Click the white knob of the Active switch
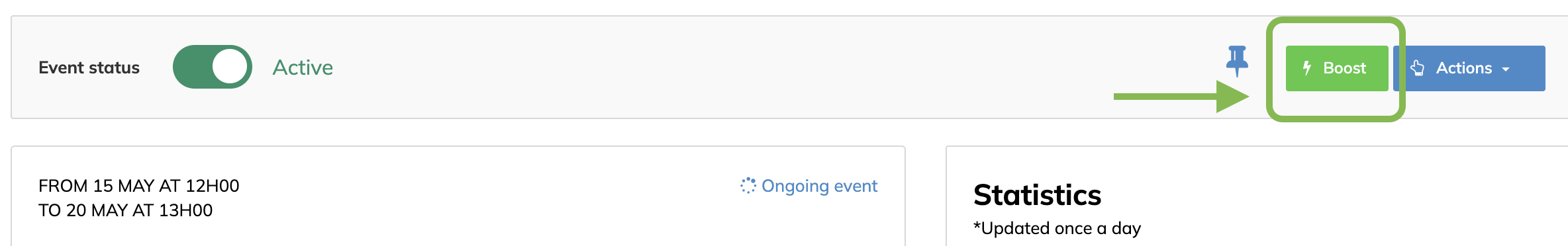The image size is (1568, 246). pos(230,67)
